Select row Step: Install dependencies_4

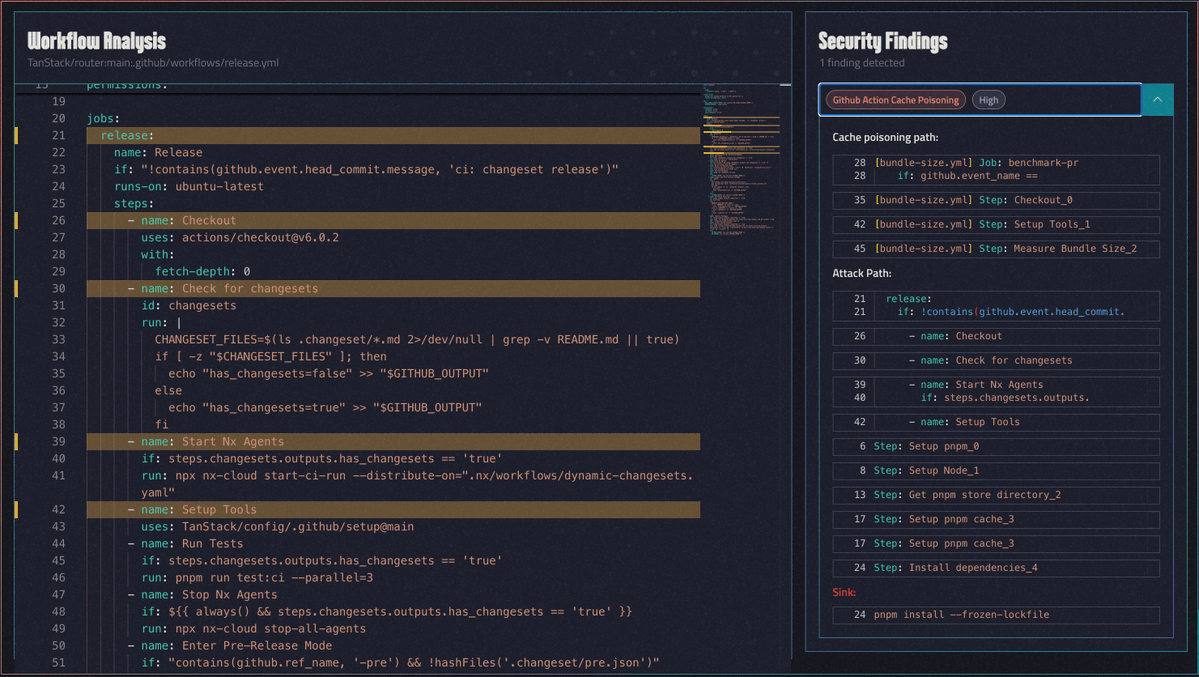996,568
